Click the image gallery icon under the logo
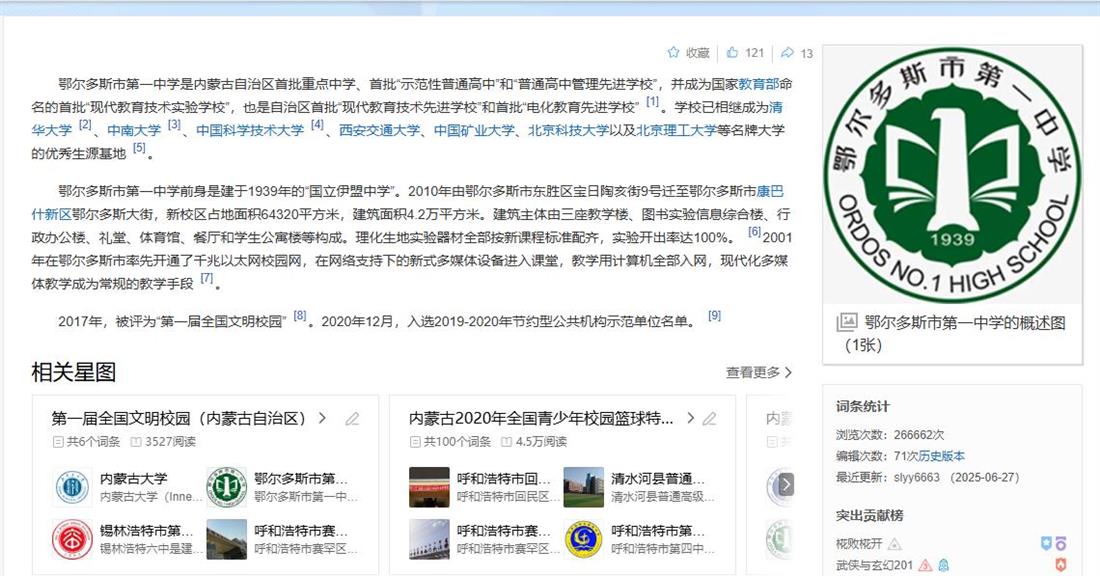Viewport: 1100px width, 576px height. 847,323
